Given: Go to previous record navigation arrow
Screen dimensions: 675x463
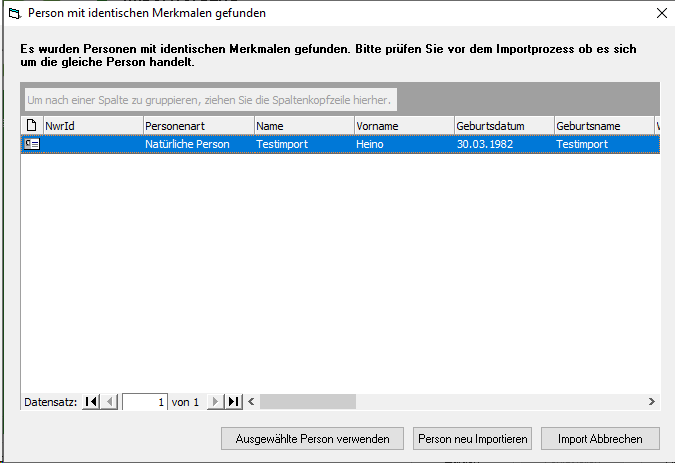Looking at the screenshot, I should click(110, 402).
